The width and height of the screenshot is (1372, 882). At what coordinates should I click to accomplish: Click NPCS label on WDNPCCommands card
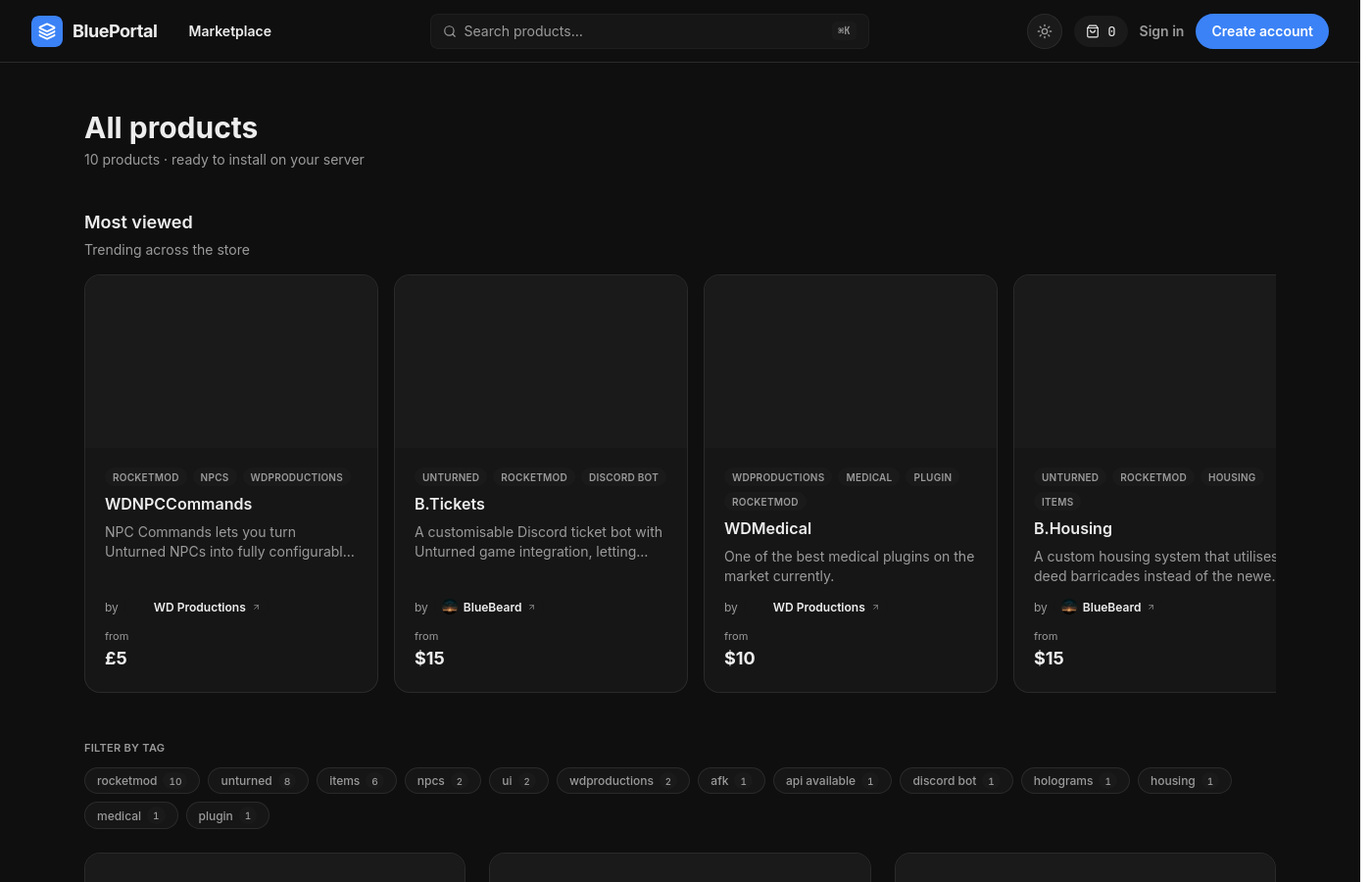coord(215,477)
